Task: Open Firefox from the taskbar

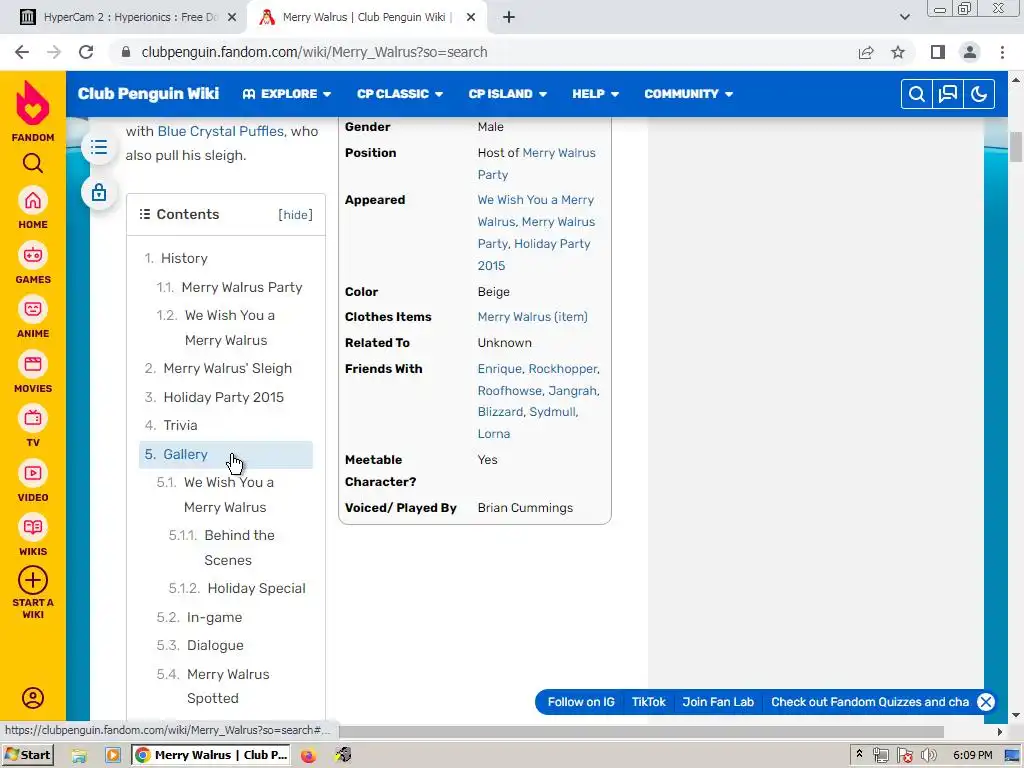Action: (308, 756)
